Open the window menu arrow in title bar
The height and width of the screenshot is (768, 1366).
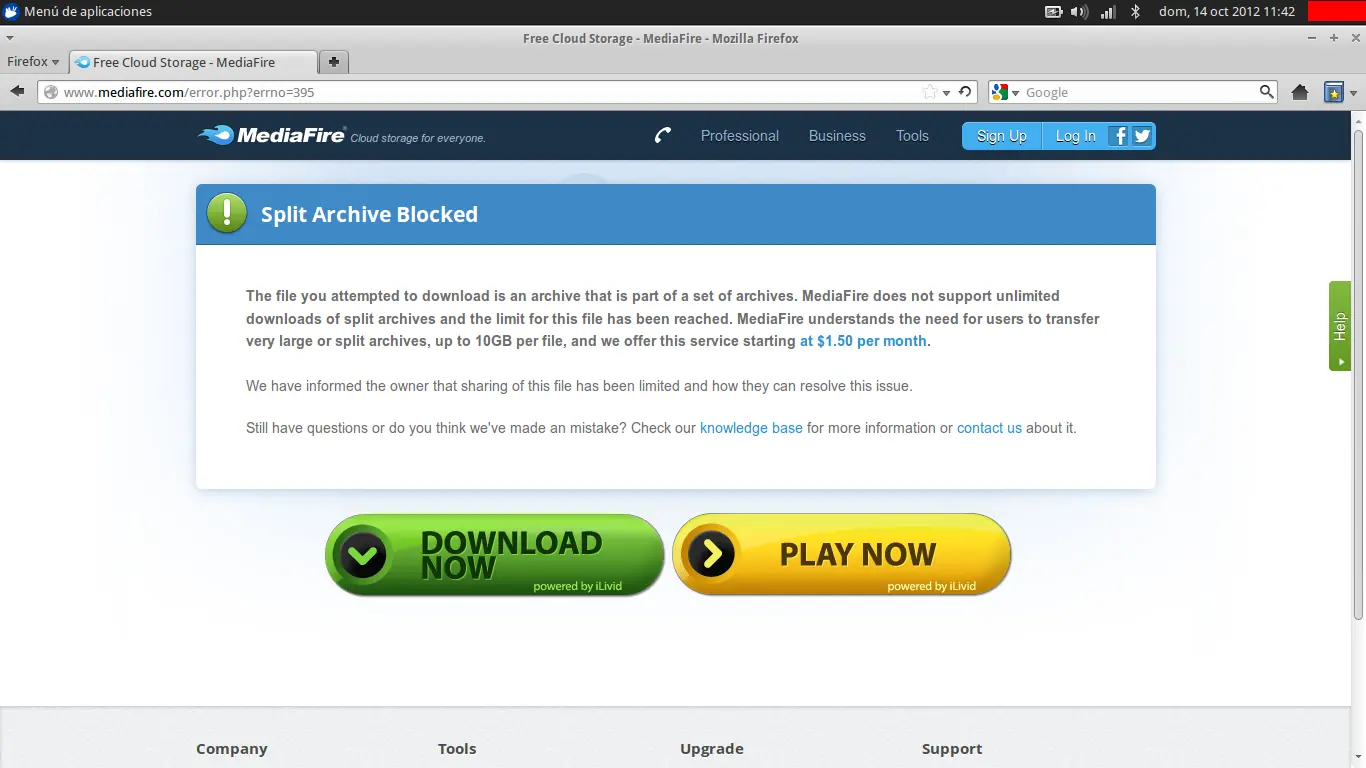10,38
